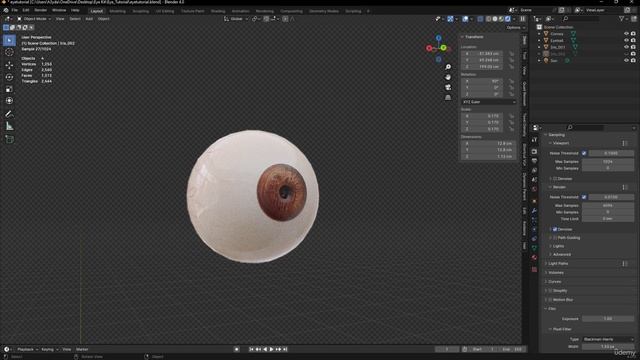640x360 pixels.
Task: Open the viewport Add menu
Action: click(89, 19)
